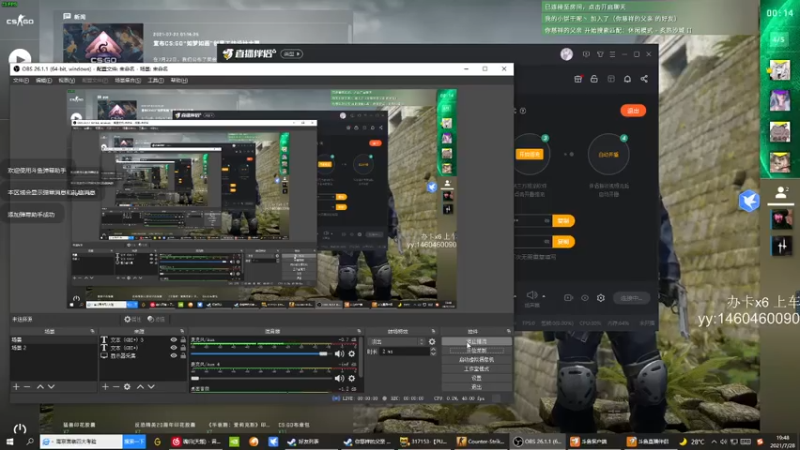
Task: Click the orange exit button in streaming companion
Action: tap(633, 111)
